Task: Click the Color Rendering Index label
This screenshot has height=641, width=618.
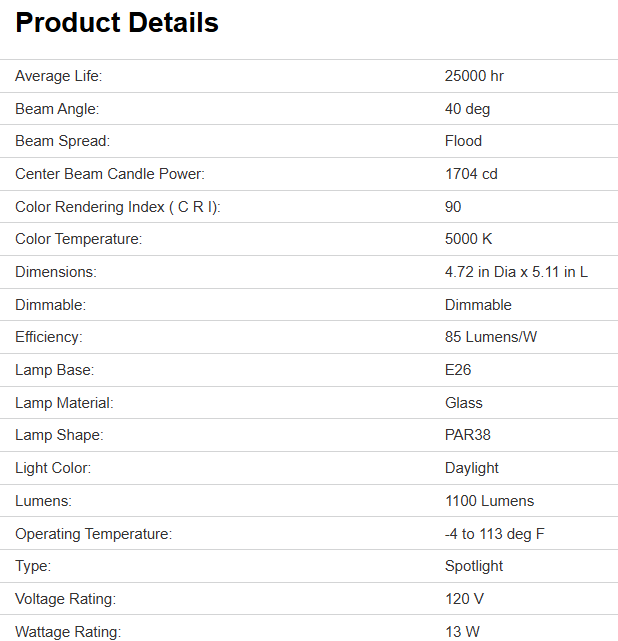Action: (x=118, y=207)
